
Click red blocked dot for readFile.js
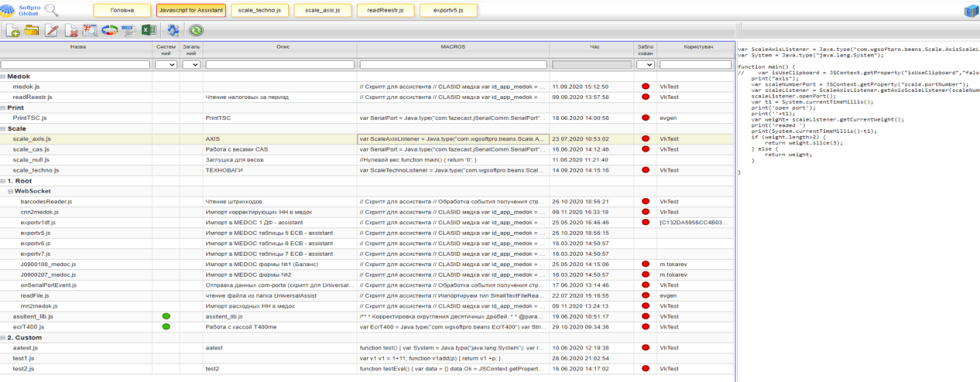[645, 295]
